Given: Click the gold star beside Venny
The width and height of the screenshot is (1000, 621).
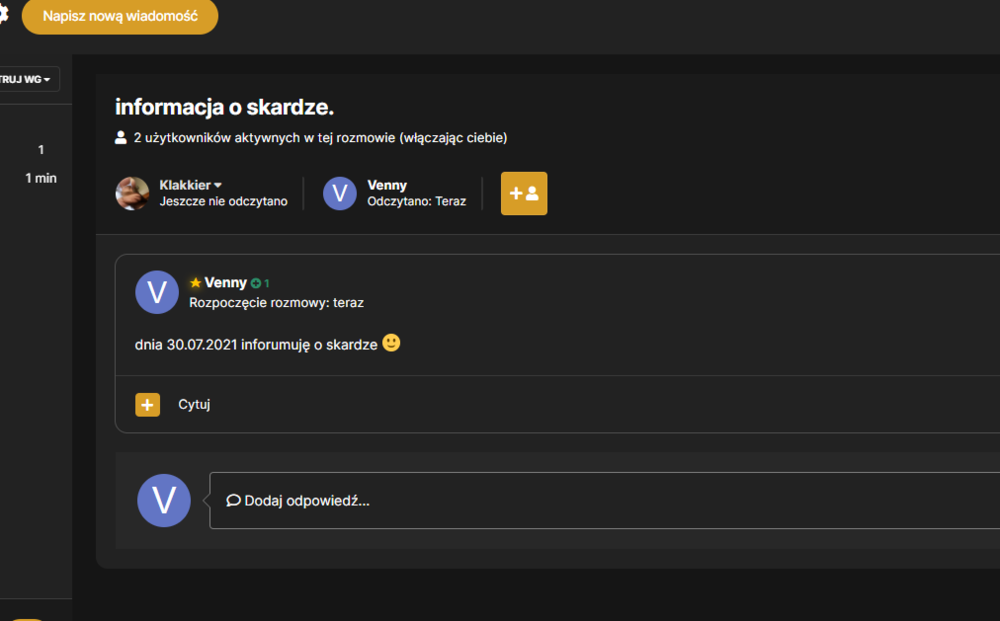Looking at the screenshot, I should click(195, 282).
